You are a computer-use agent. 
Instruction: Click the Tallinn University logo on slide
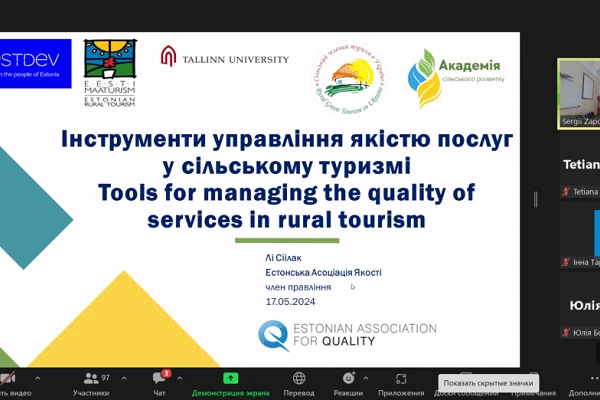pos(225,60)
